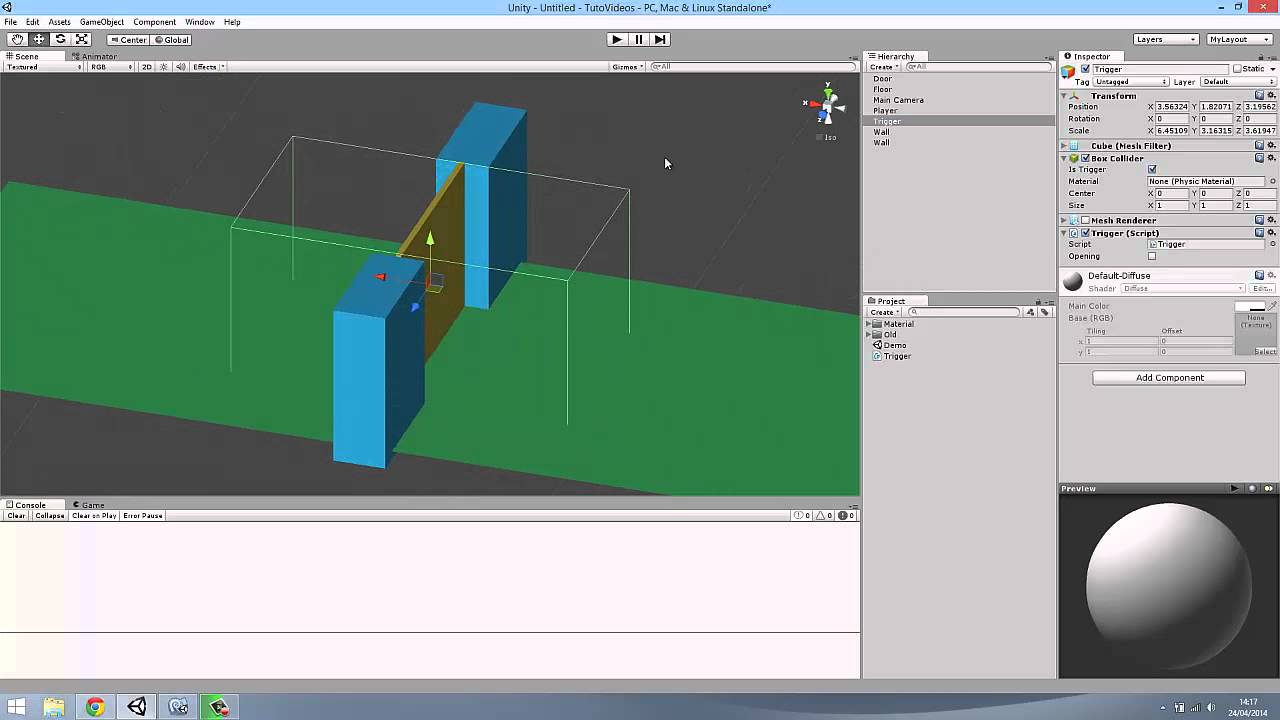Screen dimensions: 1280x720
Task: Open Chrome from the Windows taskbar
Action: coord(95,707)
